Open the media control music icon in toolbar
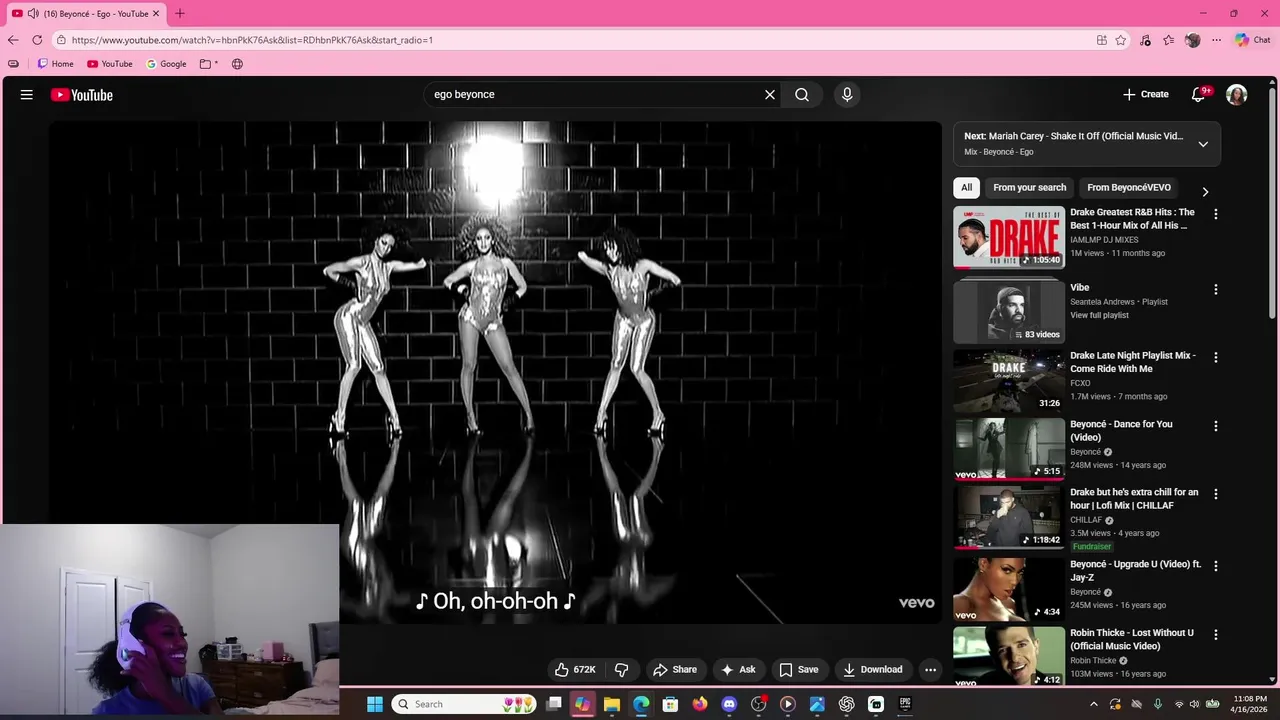The width and height of the screenshot is (1280, 720). pos(1145,40)
